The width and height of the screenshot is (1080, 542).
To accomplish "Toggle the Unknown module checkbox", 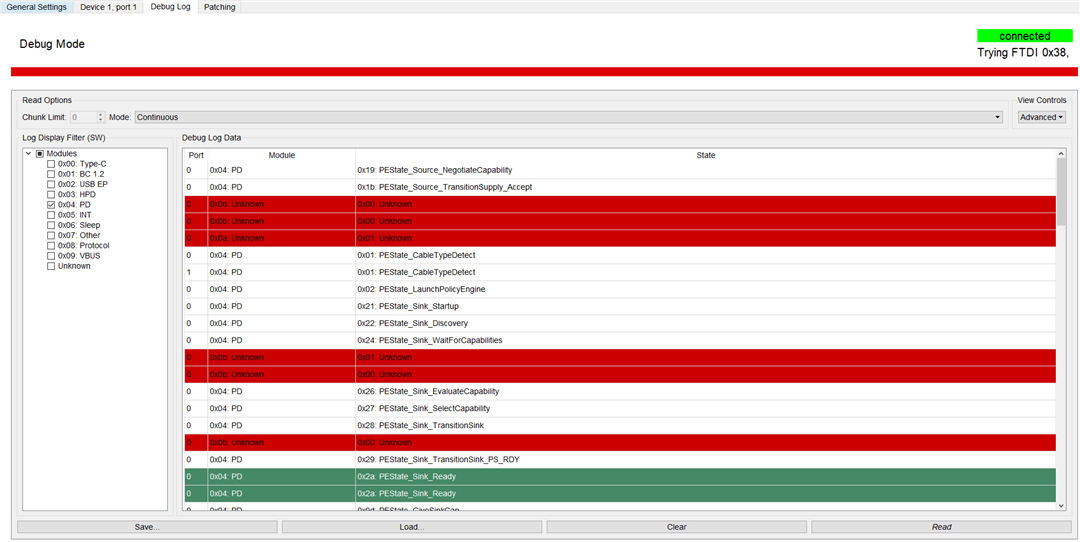I will 51,266.
